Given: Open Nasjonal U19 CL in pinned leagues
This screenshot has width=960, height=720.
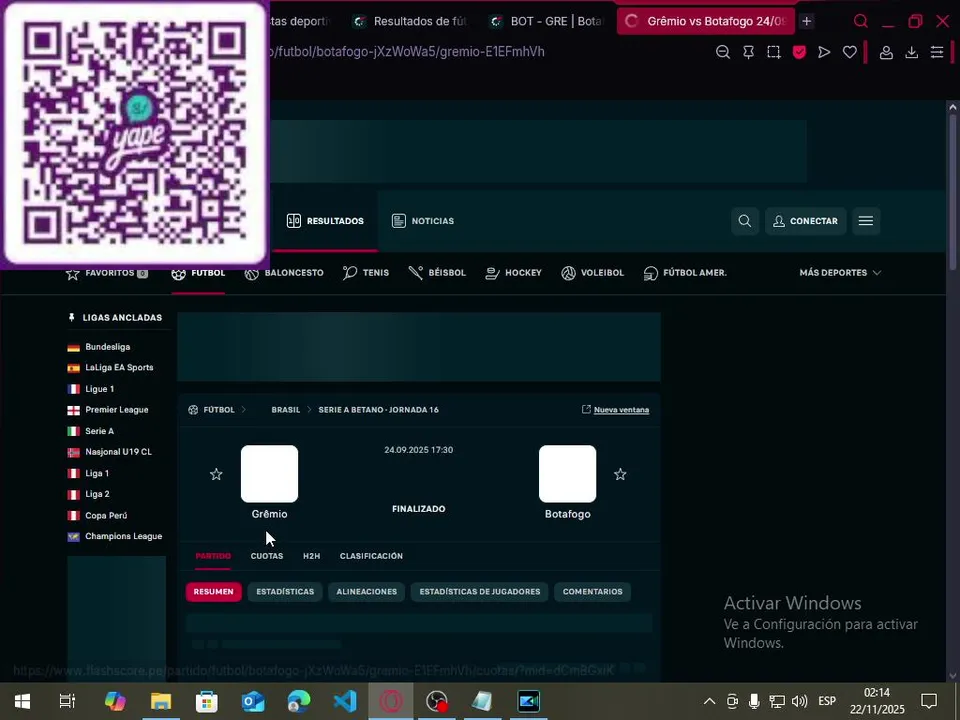Looking at the screenshot, I should coord(109,452).
